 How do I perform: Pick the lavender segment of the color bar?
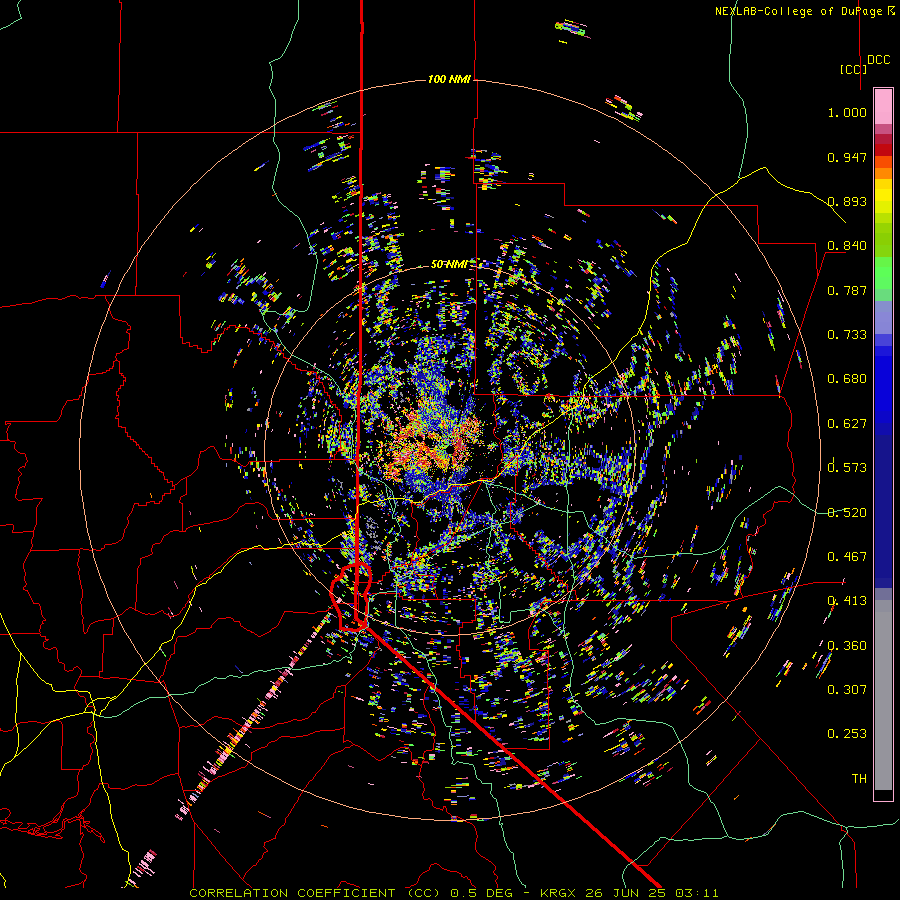[883, 317]
